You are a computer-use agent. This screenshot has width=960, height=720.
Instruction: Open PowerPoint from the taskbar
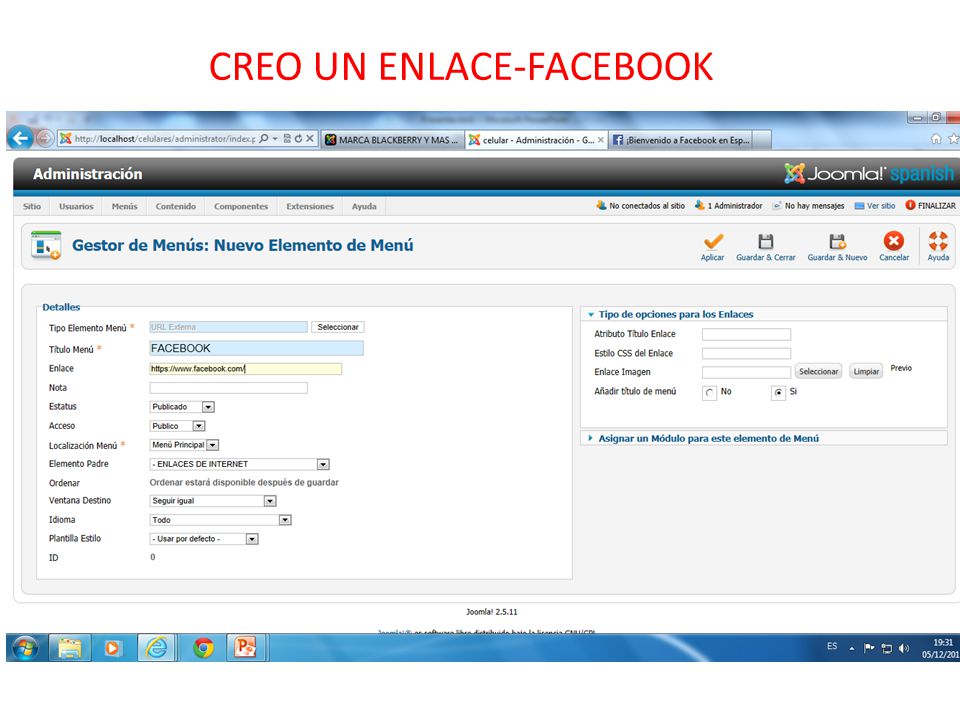pyautogui.click(x=246, y=647)
